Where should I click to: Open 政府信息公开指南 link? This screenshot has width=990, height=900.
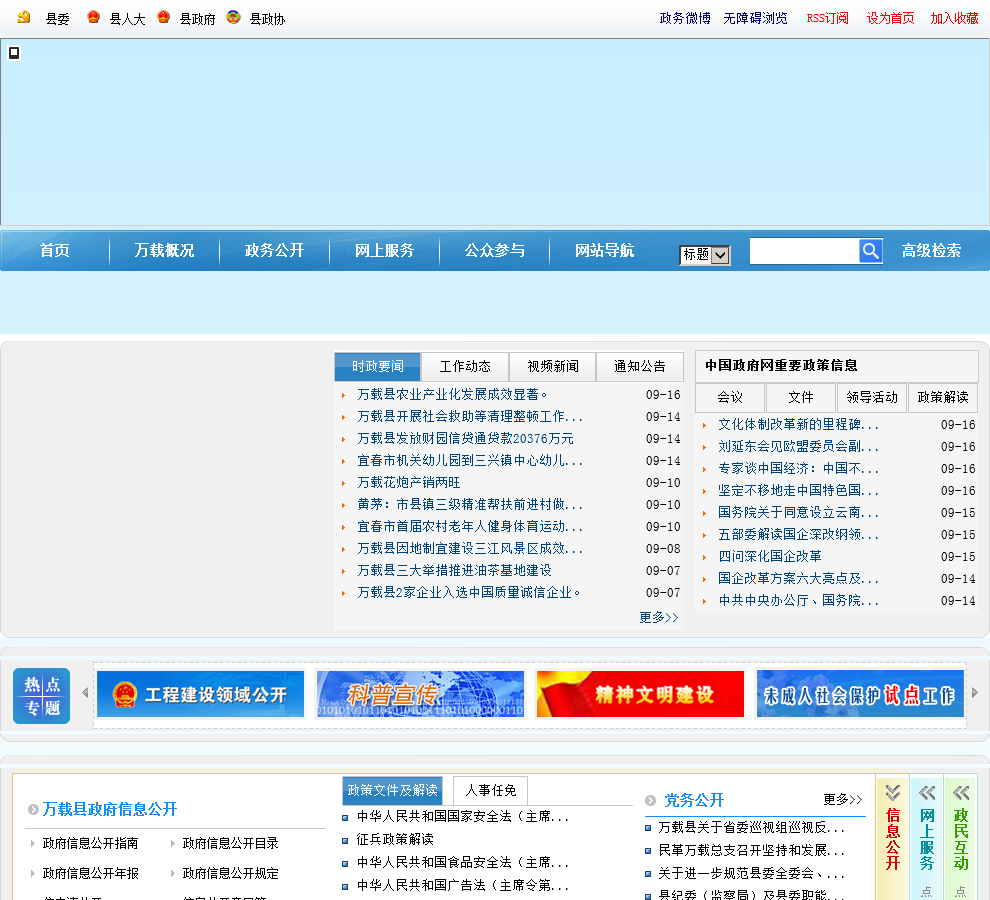pyautogui.click(x=90, y=843)
